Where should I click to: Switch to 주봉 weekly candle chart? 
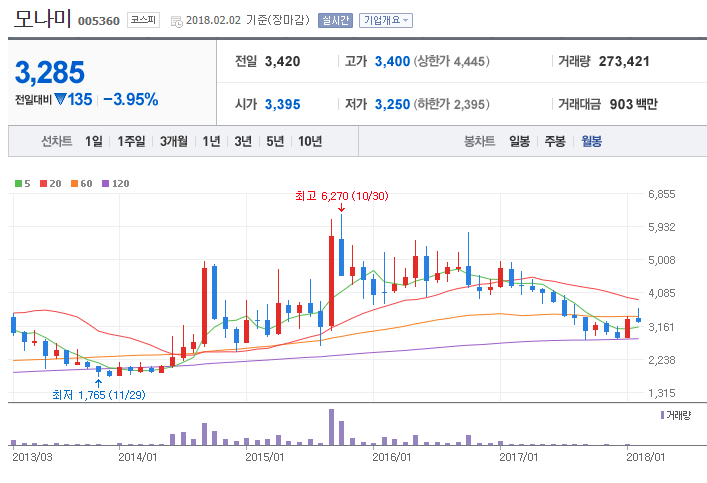click(555, 141)
